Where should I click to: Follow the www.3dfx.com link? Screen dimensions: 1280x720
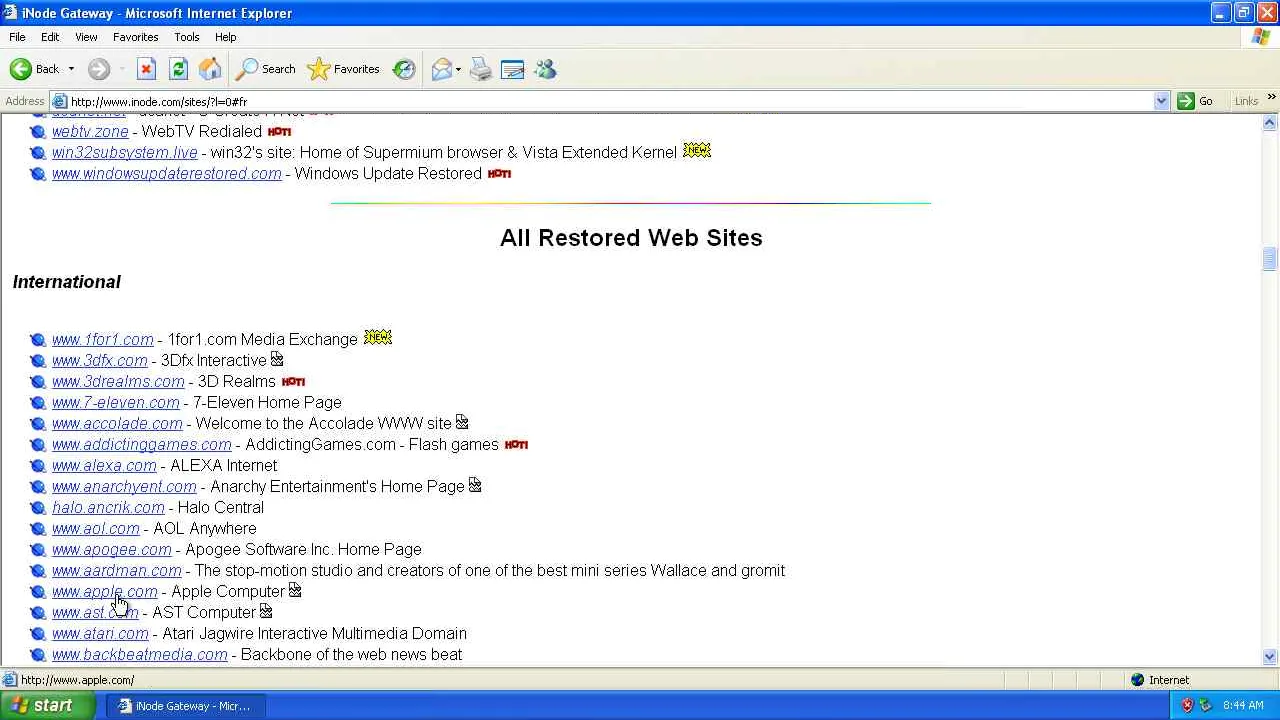point(99,360)
